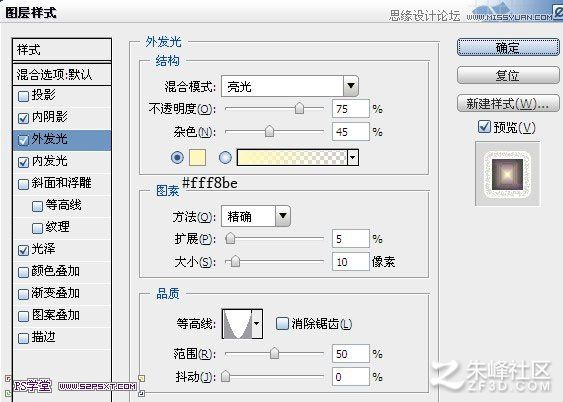Select the gradient radio button
This screenshot has width=563, height=402.
click(225, 158)
